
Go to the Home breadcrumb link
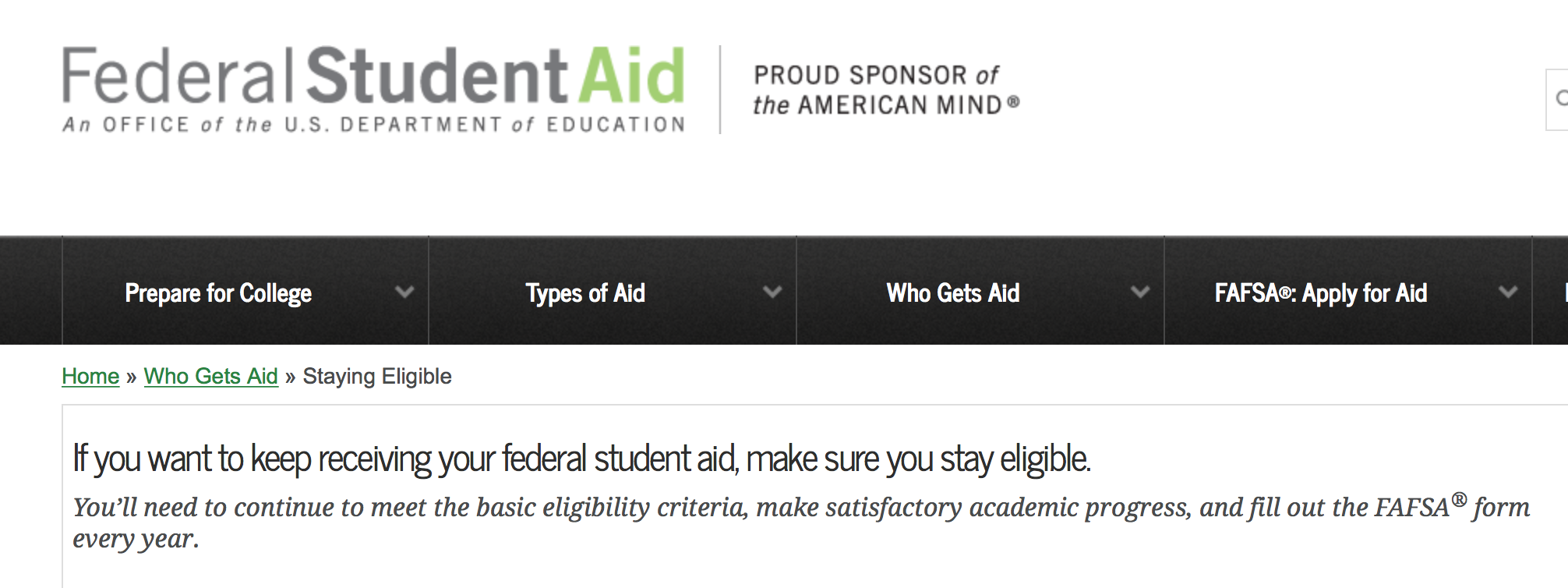(90, 377)
